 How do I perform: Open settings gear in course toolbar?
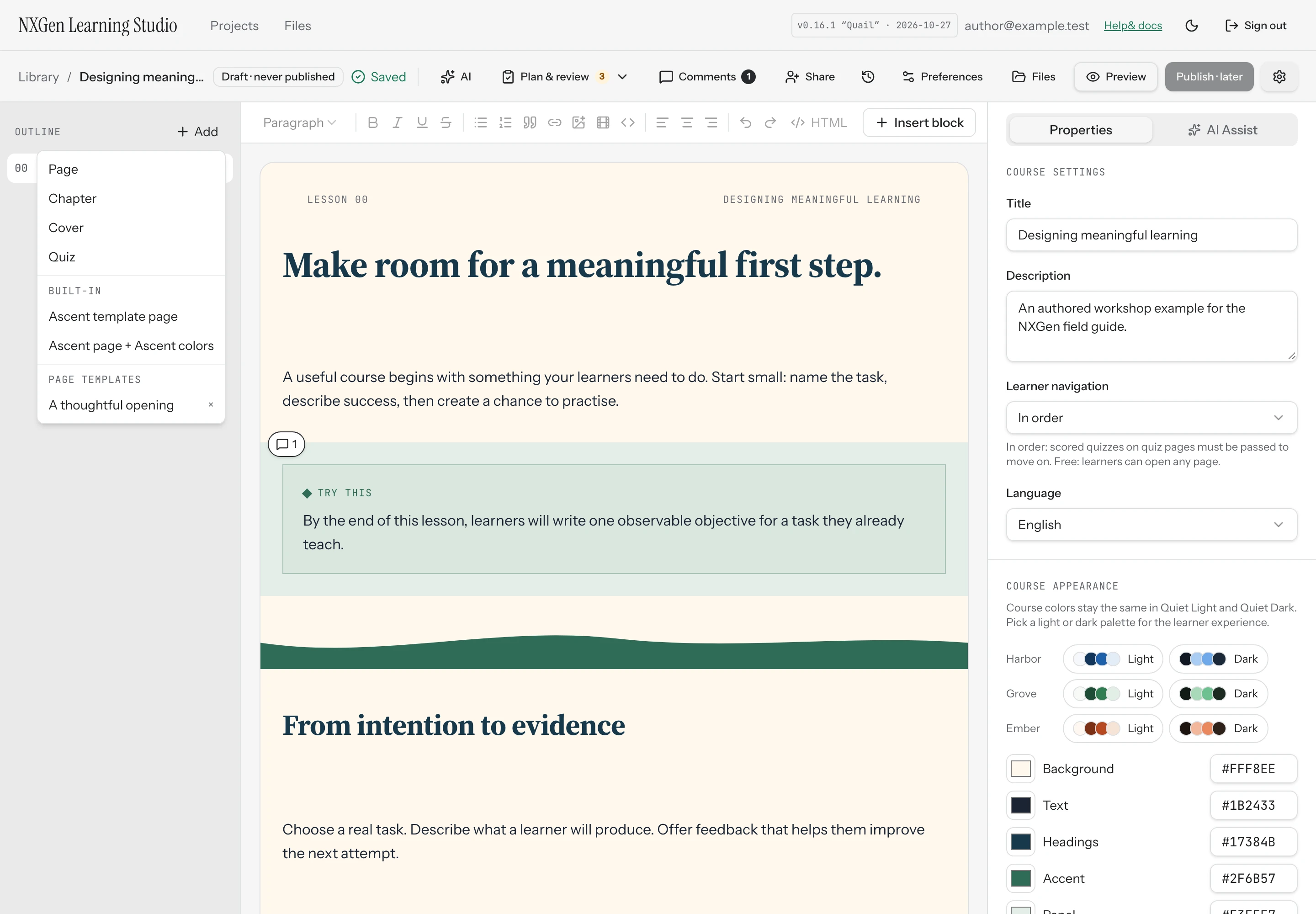(1279, 77)
